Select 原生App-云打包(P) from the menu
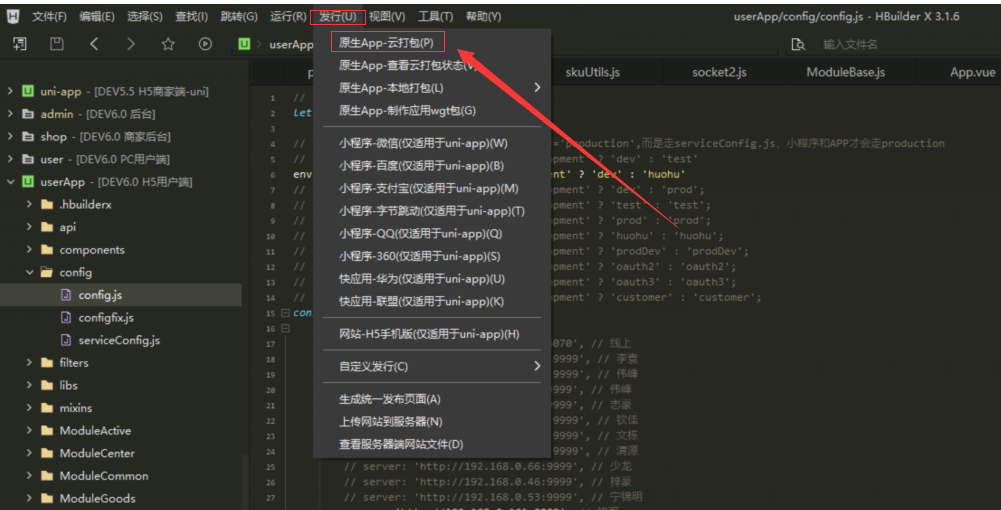Screen dimensions: 1001x510 click(386, 42)
